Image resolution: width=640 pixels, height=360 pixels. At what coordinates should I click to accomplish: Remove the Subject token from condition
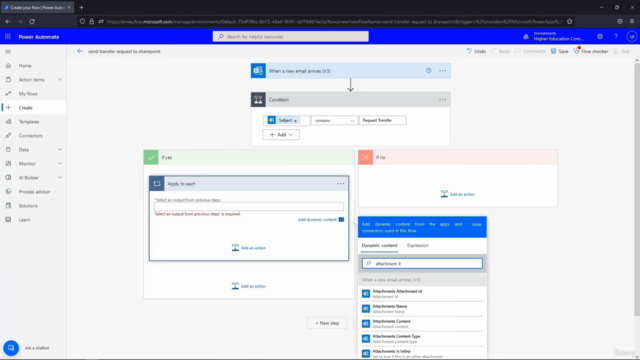295,121
